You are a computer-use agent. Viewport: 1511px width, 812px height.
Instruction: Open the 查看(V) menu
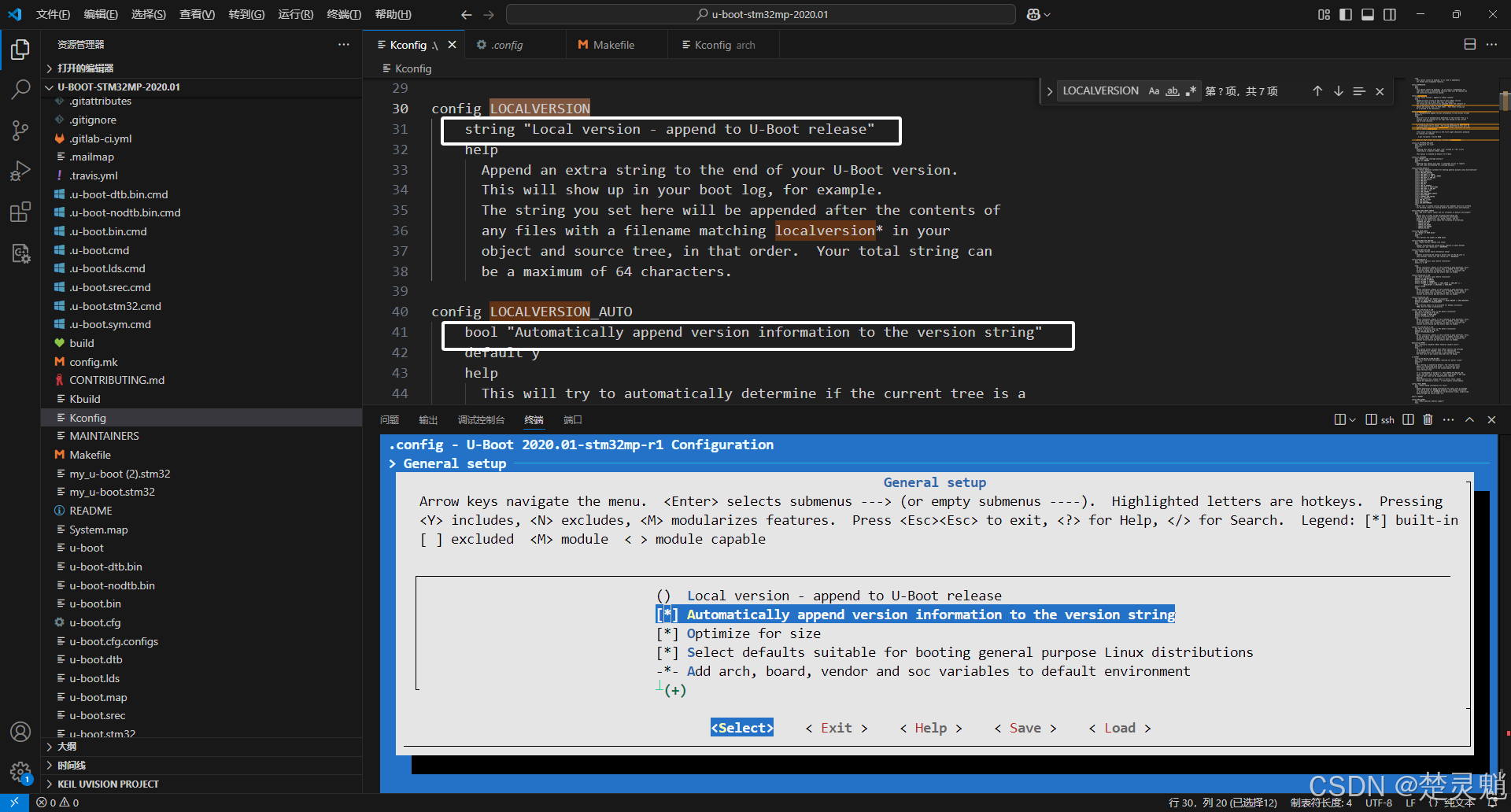point(197,14)
